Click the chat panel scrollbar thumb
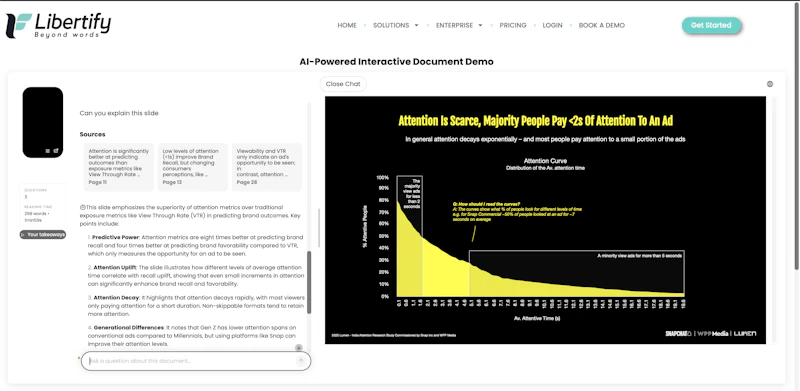 (x=309, y=282)
